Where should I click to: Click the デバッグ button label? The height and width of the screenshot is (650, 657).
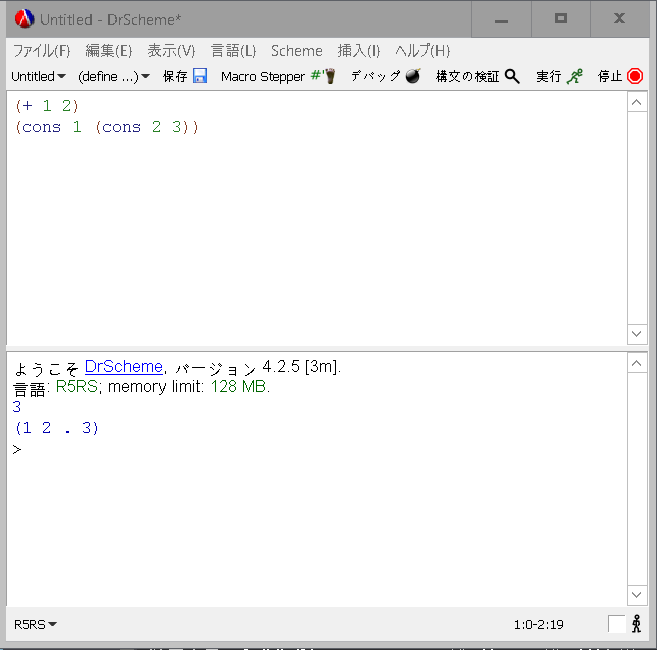click(375, 76)
